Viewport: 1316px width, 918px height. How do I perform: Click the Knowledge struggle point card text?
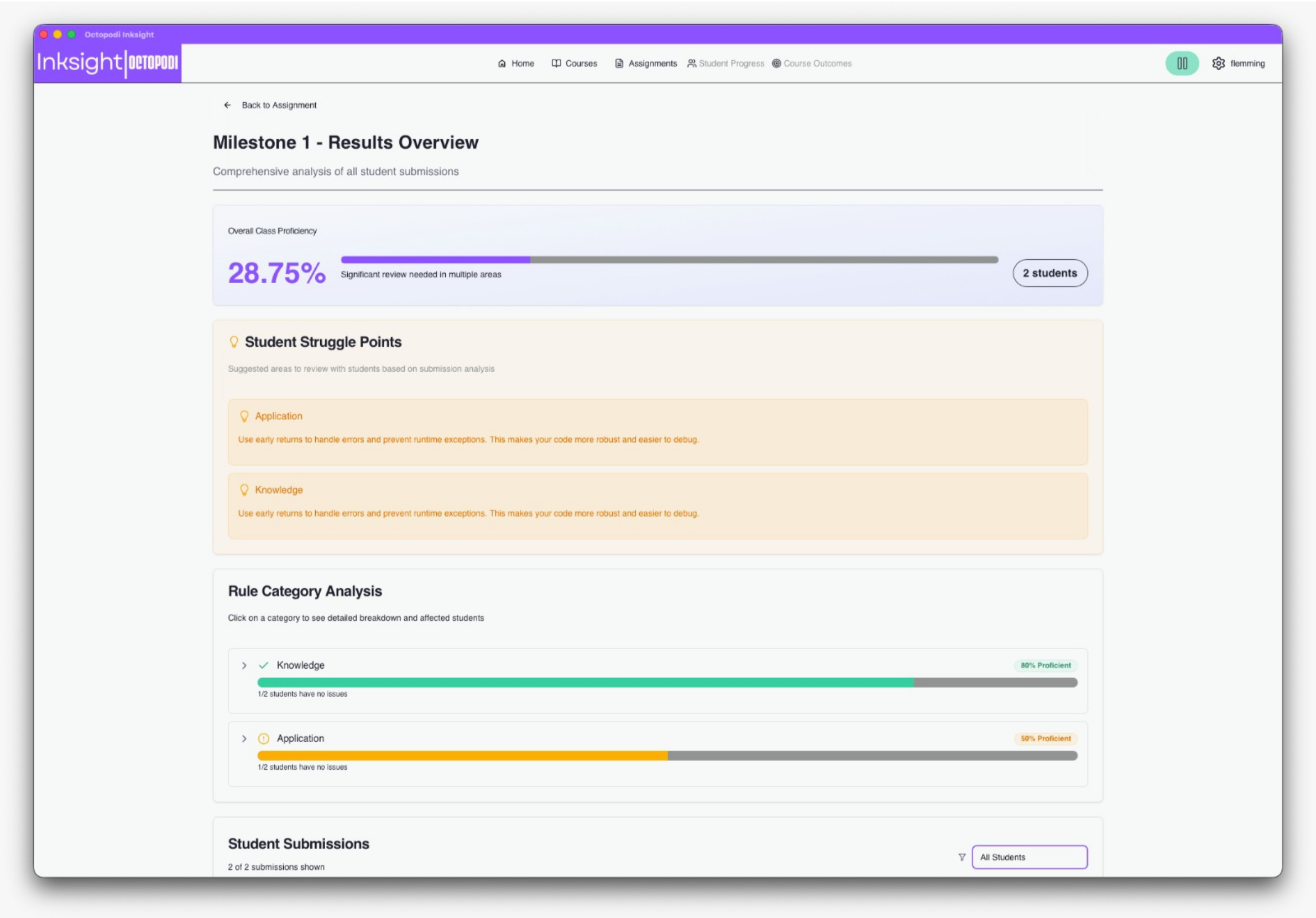click(468, 514)
